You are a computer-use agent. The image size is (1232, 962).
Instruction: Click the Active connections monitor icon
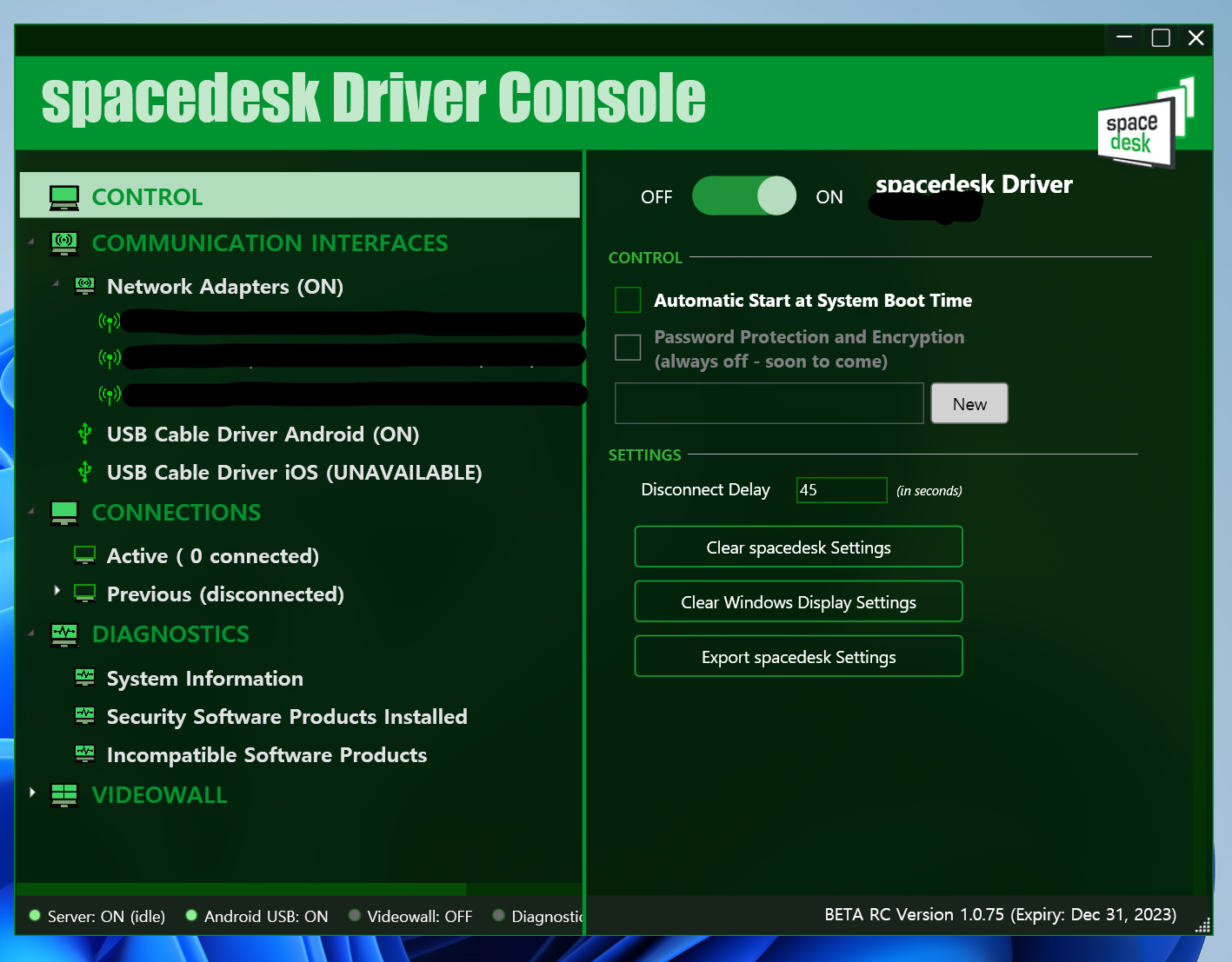pyautogui.click(x=84, y=554)
